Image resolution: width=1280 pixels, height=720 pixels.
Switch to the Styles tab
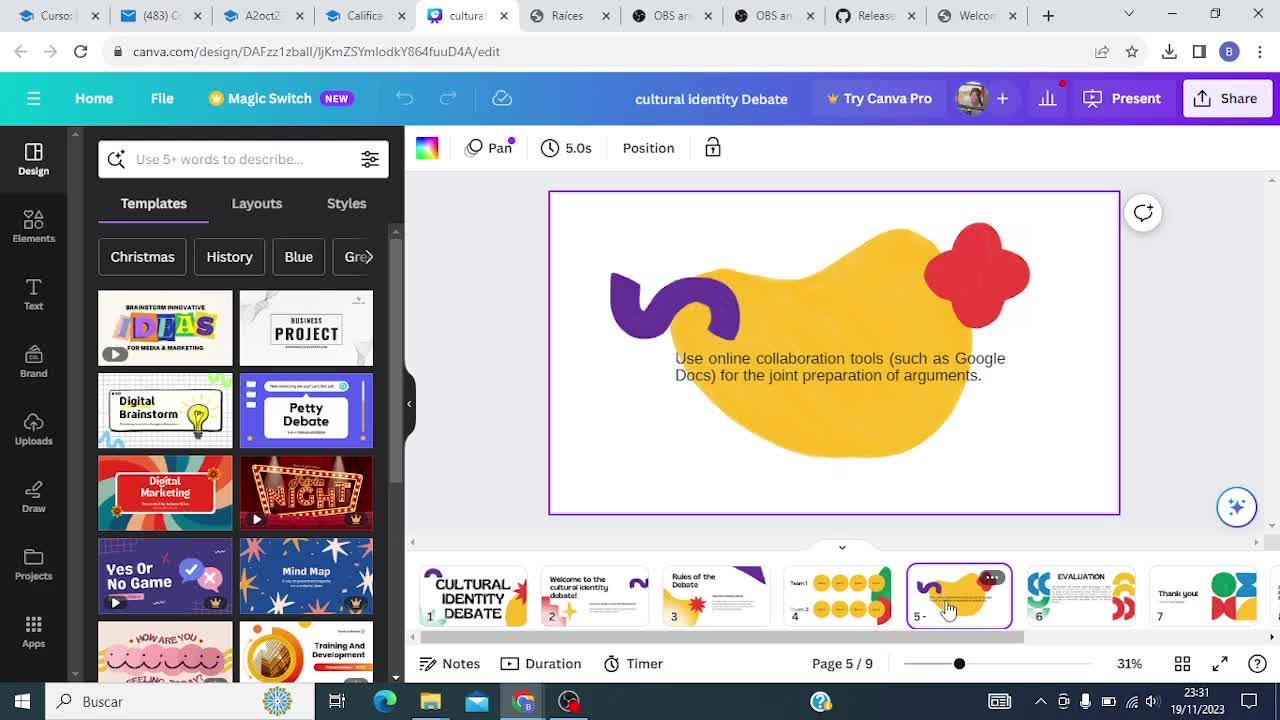pos(347,203)
